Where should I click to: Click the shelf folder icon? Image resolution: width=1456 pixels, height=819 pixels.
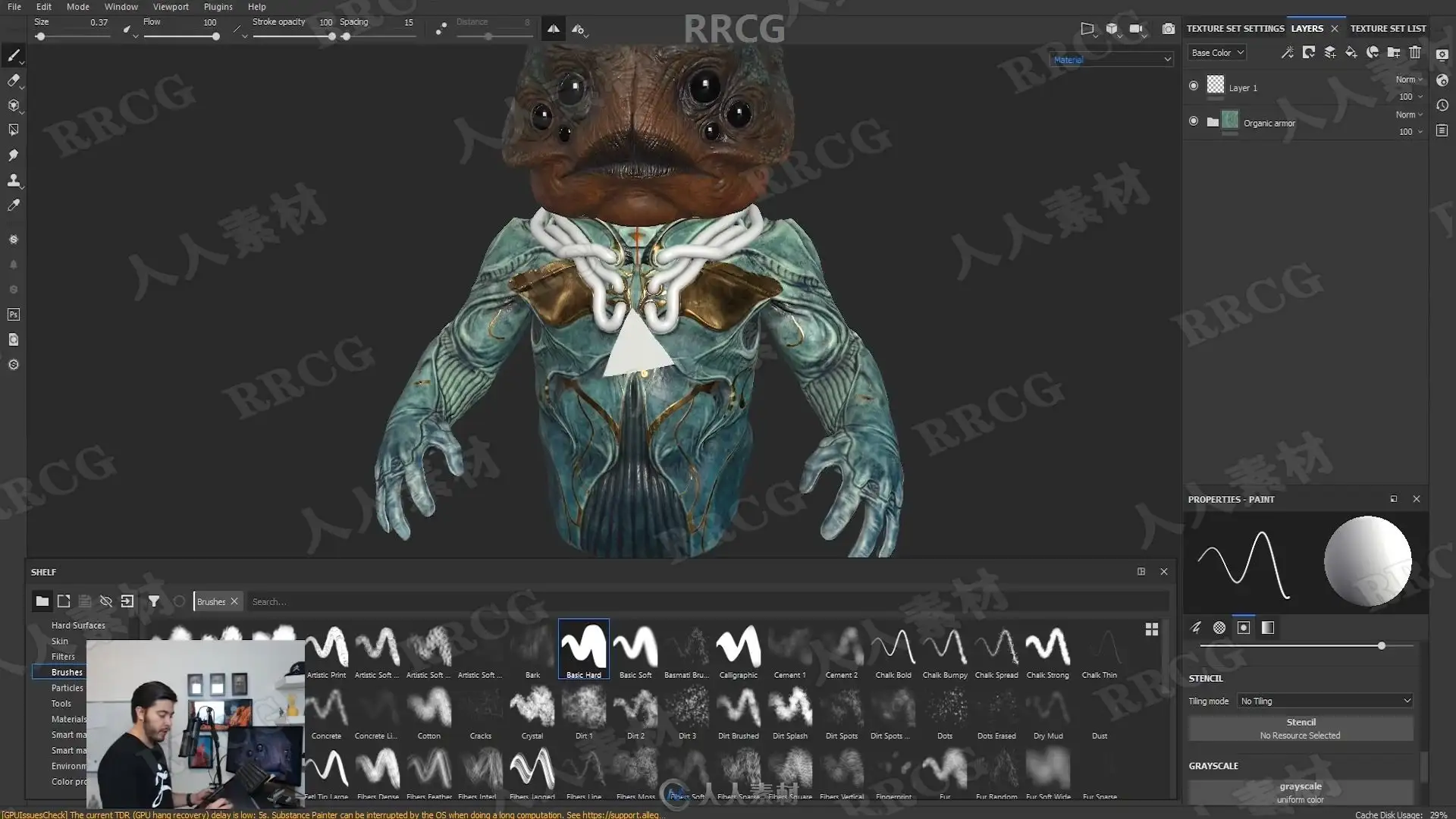point(42,601)
